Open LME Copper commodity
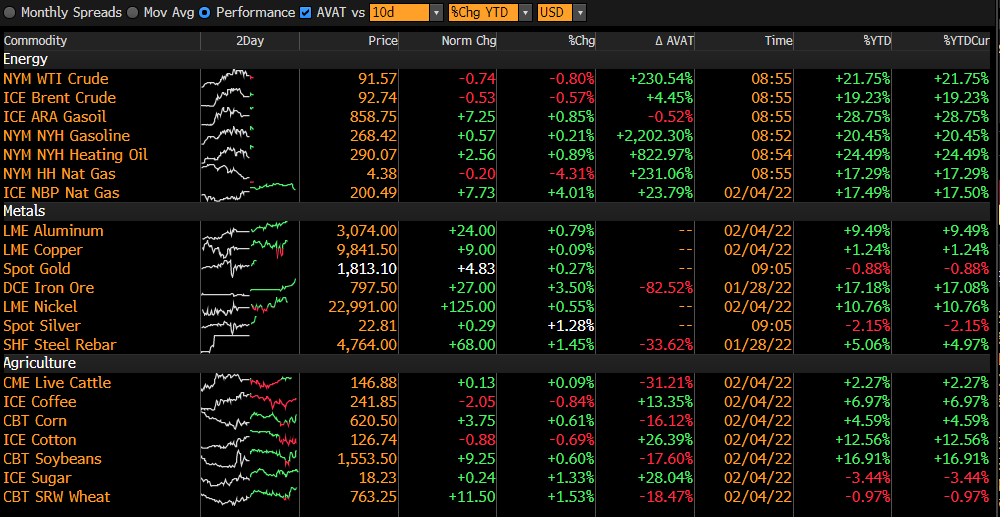Screen dimensions: 1000x517 pyautogui.click(x=45, y=249)
